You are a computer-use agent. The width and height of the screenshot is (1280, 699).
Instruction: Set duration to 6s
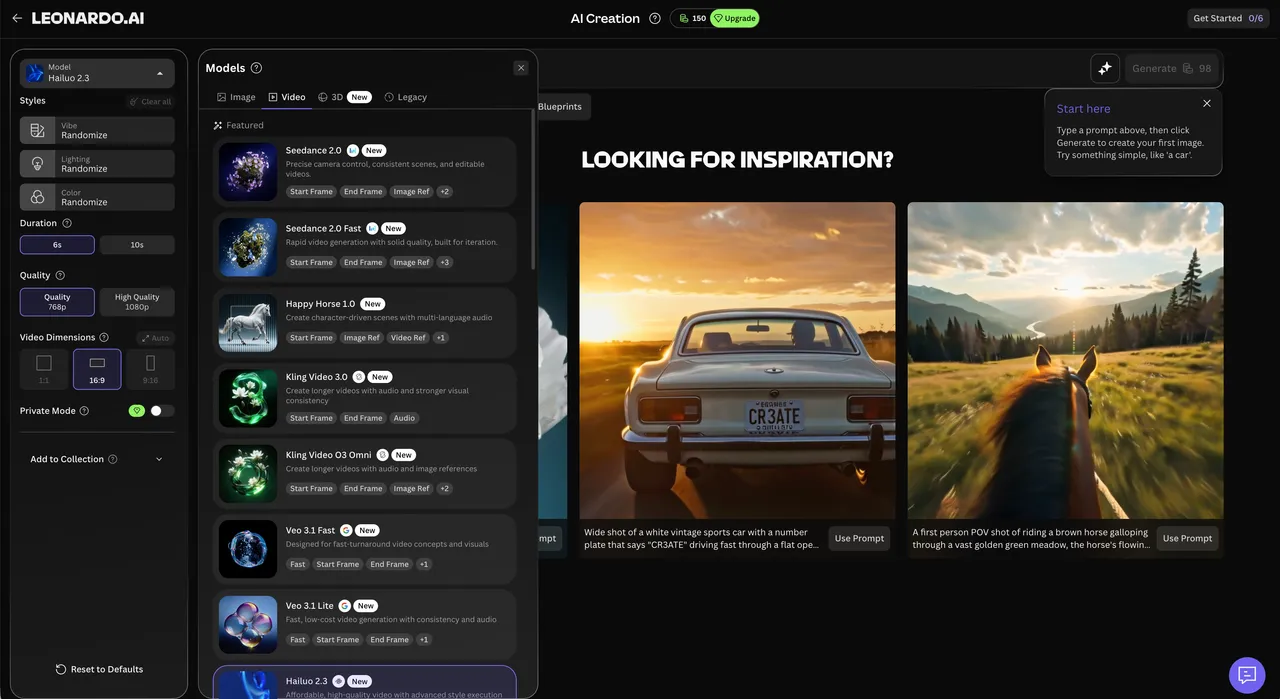[x=57, y=245]
